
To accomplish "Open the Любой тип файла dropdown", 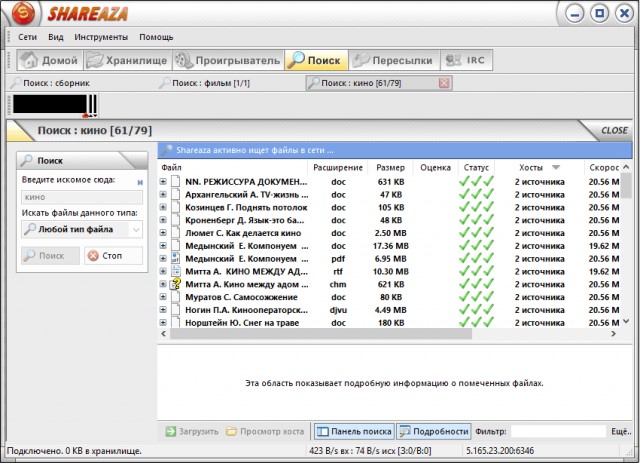I will [82, 229].
